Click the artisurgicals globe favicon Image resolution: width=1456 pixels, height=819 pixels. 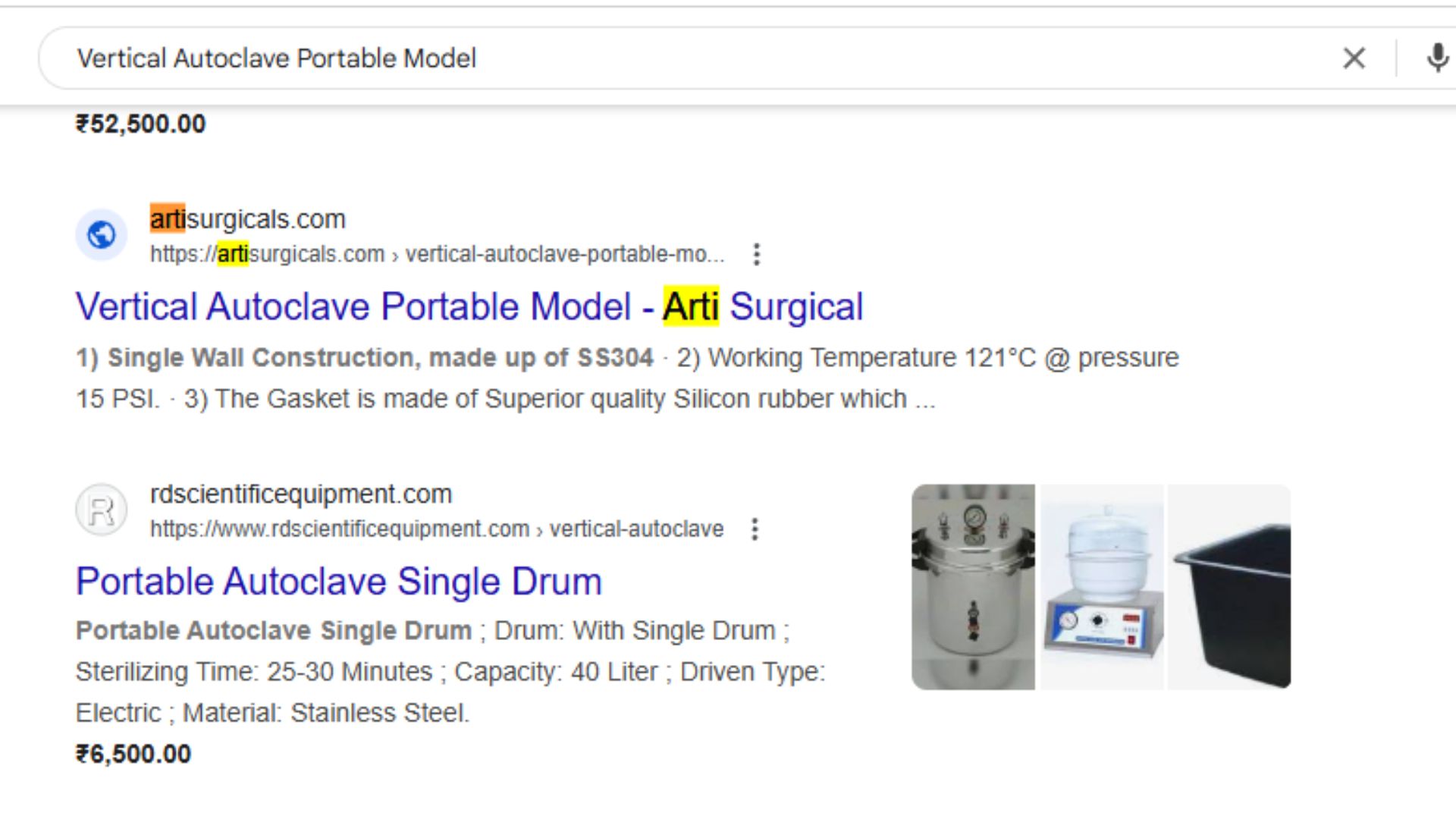[101, 235]
